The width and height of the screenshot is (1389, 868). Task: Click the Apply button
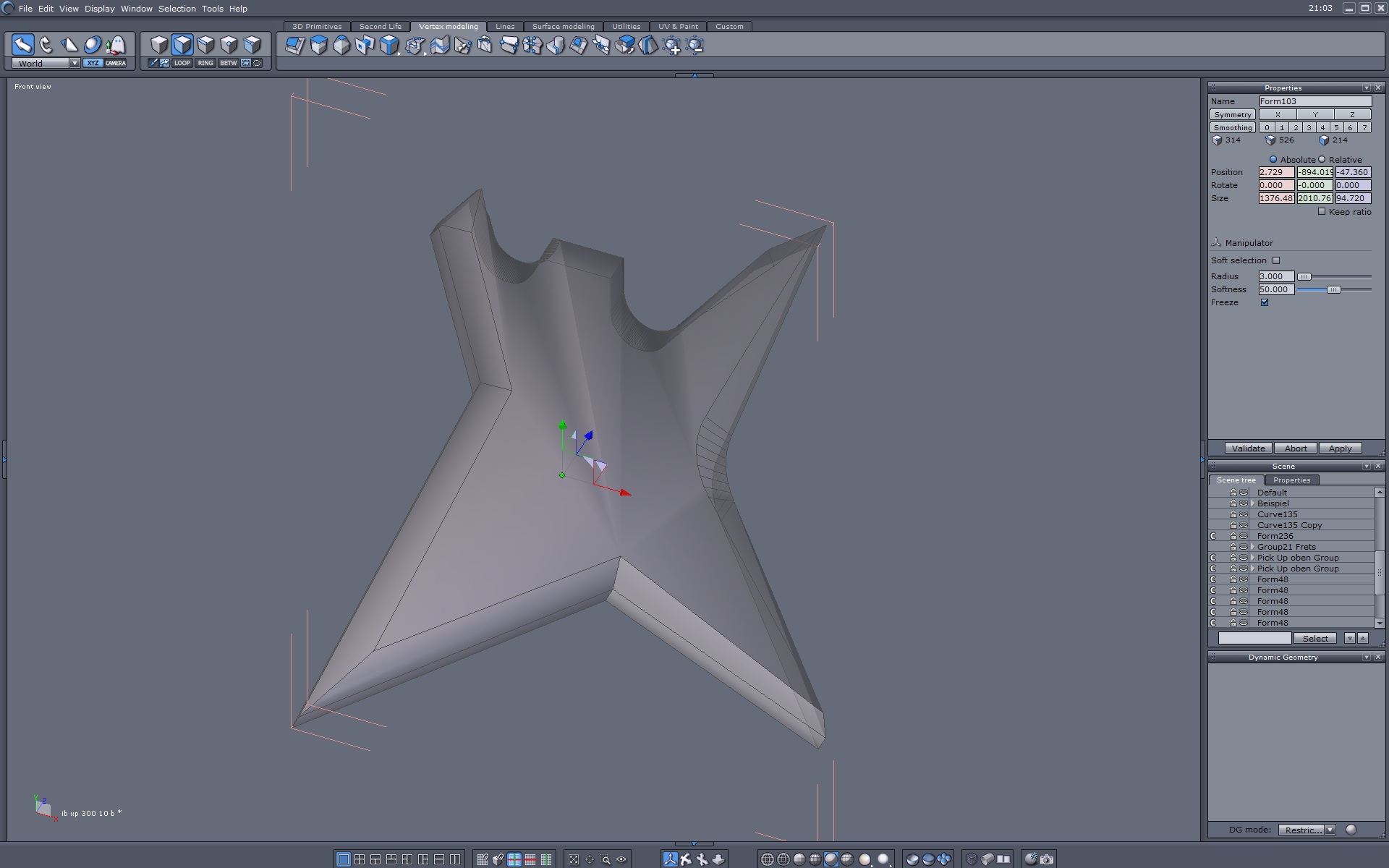[1340, 448]
